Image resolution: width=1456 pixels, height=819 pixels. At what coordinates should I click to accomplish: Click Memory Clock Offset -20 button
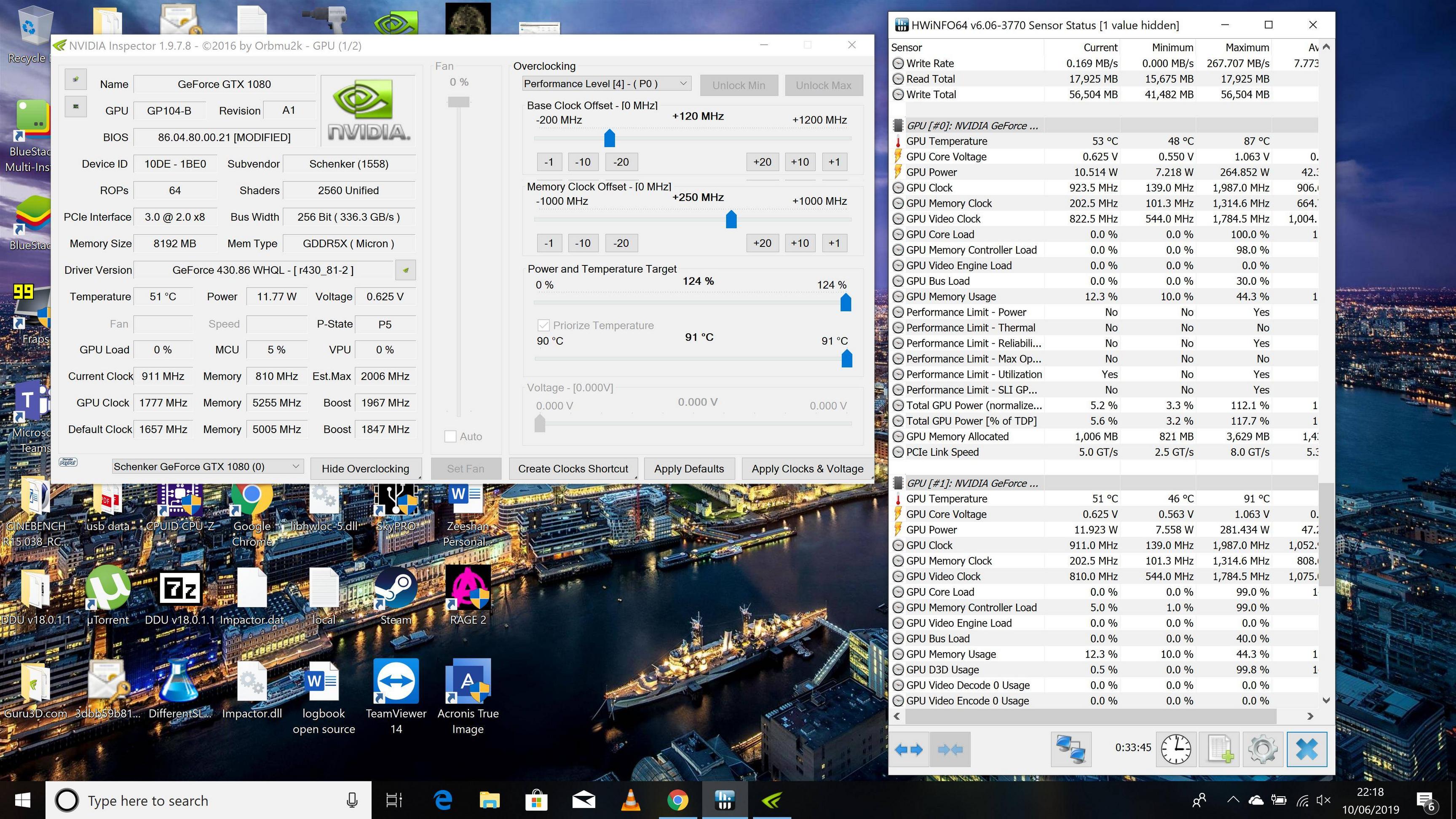pos(621,244)
